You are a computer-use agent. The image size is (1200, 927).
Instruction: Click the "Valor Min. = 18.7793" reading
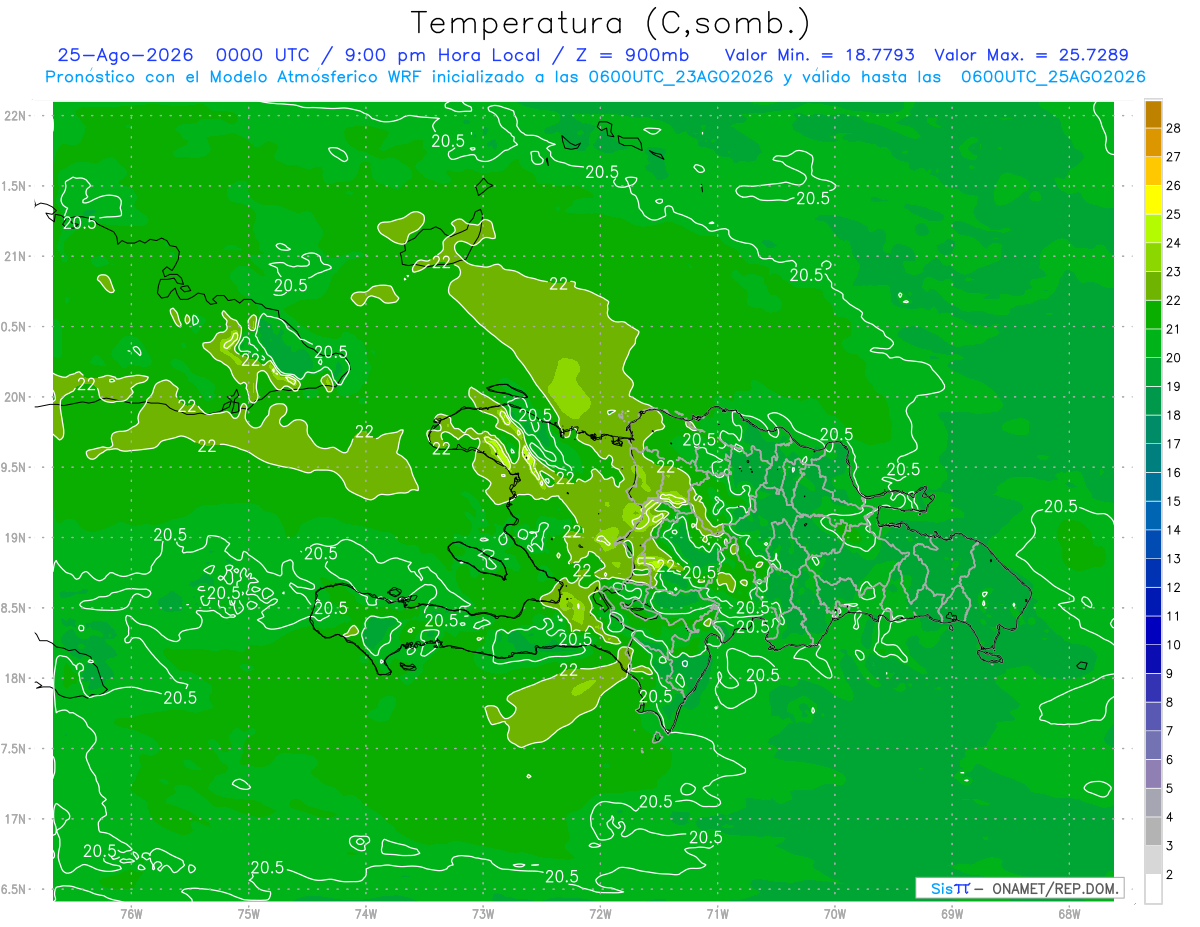[x=820, y=55]
